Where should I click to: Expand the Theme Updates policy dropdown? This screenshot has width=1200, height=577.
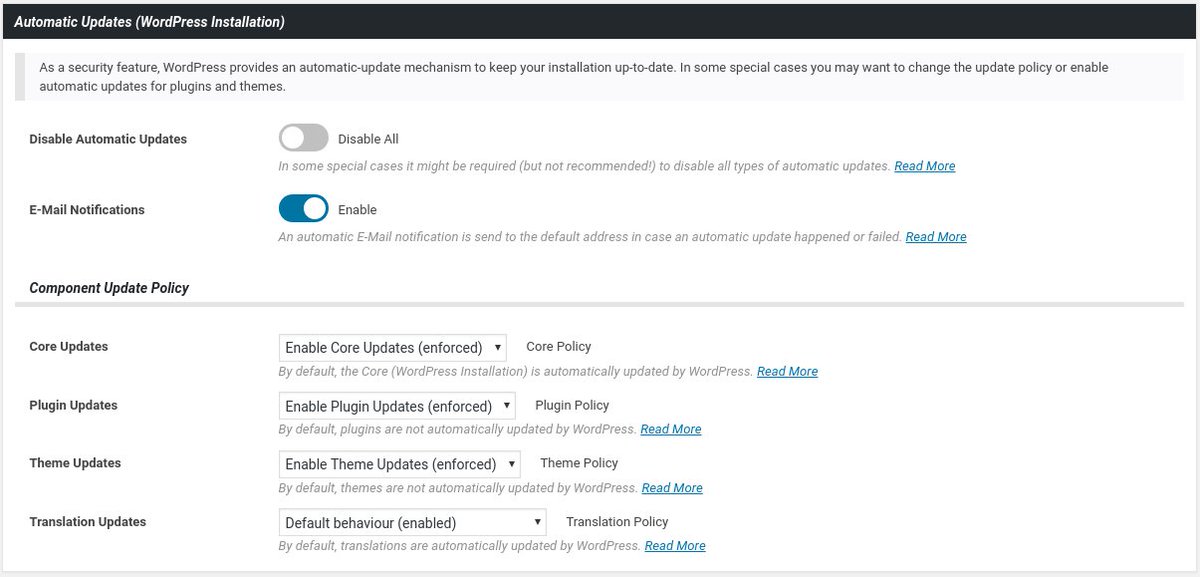[399, 464]
